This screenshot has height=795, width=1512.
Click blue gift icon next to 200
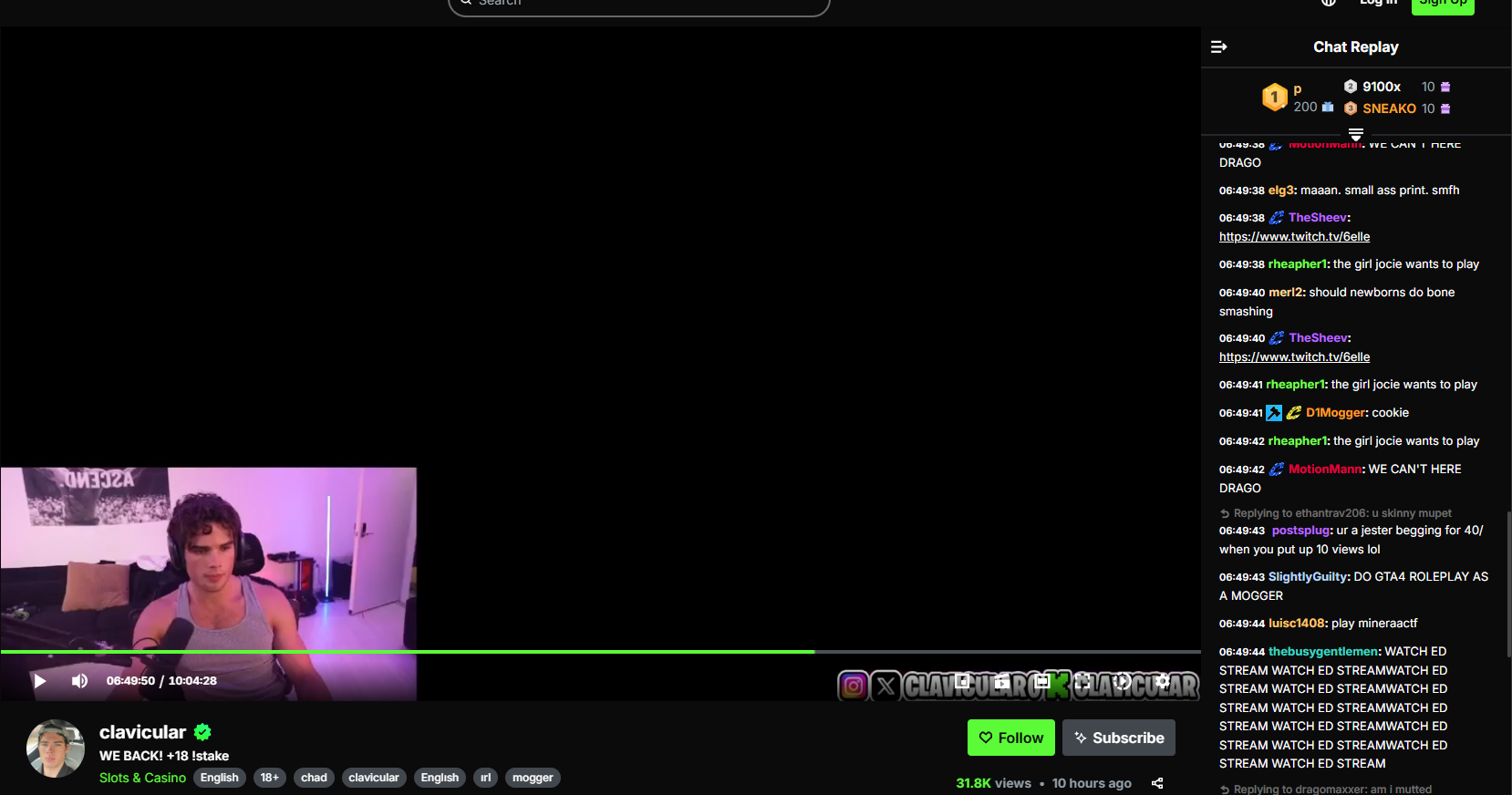click(x=1328, y=107)
